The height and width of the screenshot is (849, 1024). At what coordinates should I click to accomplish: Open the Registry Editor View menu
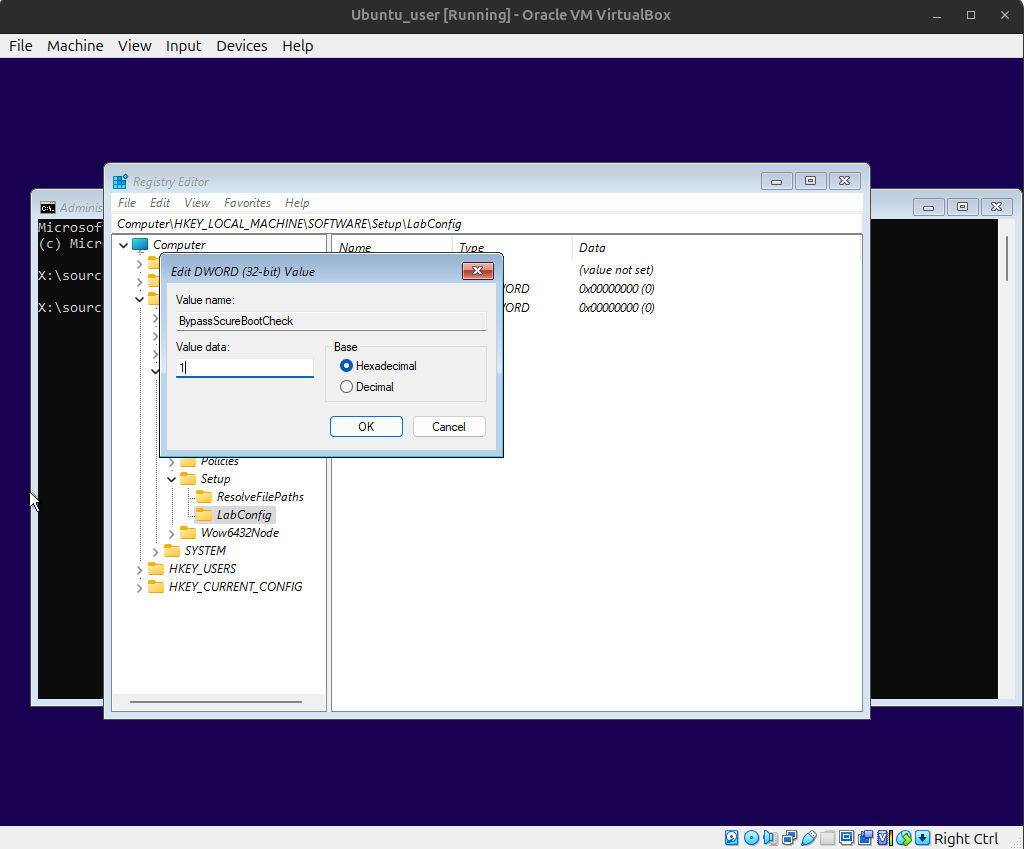click(x=197, y=203)
